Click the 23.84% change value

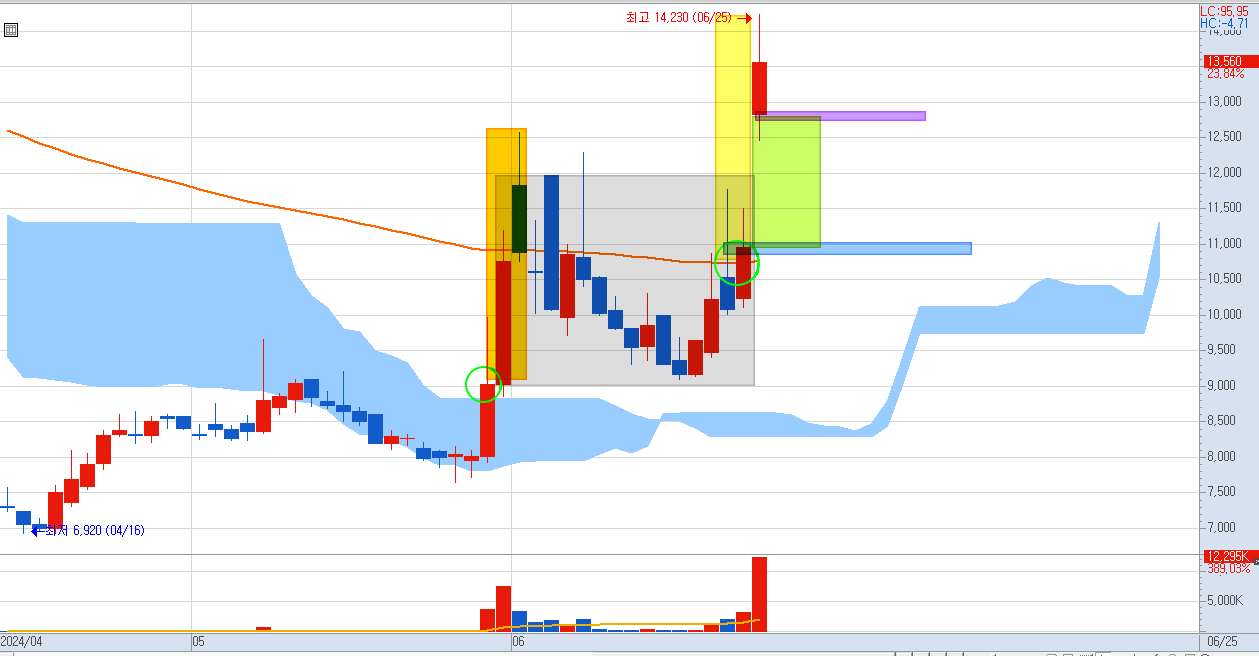tap(1226, 73)
